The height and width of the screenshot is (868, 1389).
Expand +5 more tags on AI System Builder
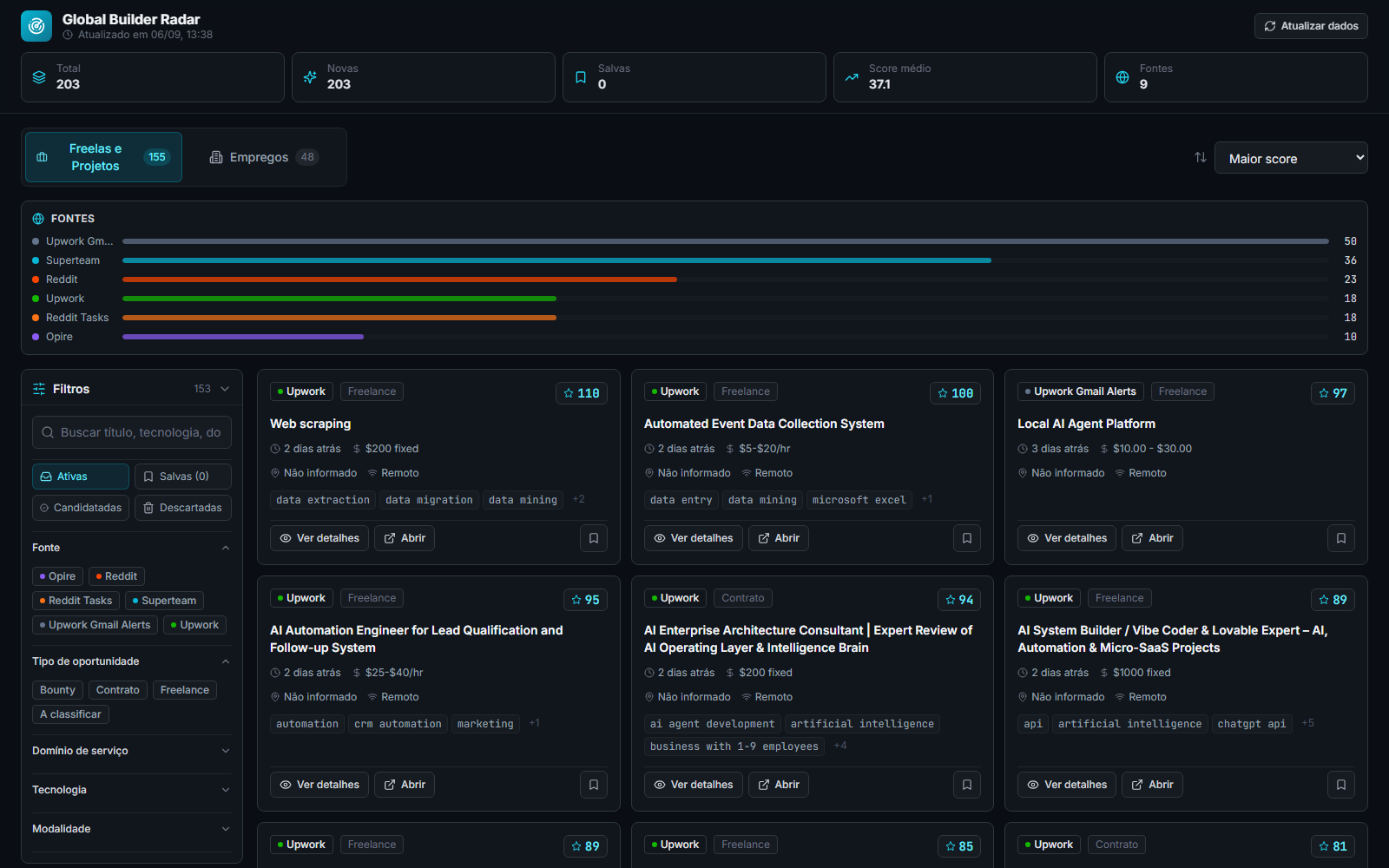click(1308, 723)
